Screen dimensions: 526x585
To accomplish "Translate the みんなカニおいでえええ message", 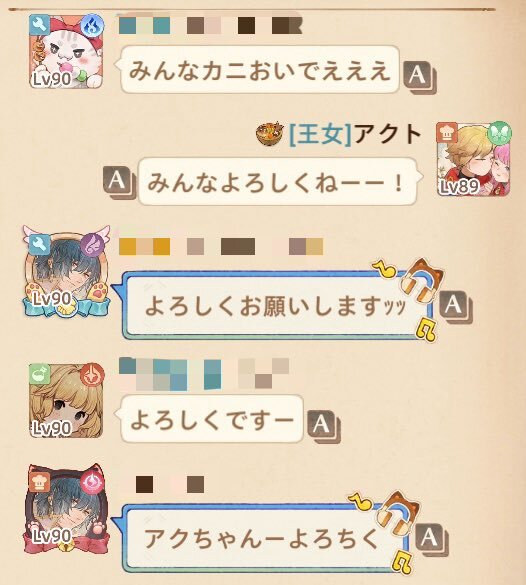I will point(419,76).
